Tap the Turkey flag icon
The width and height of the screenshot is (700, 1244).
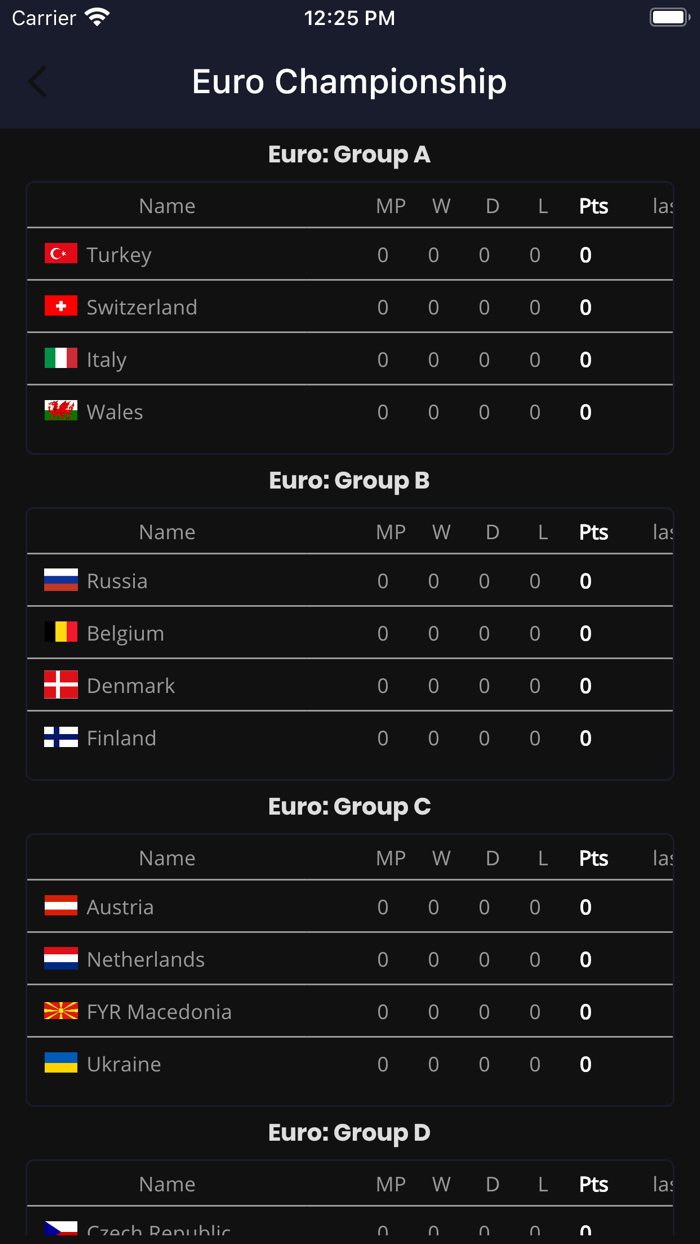61,254
